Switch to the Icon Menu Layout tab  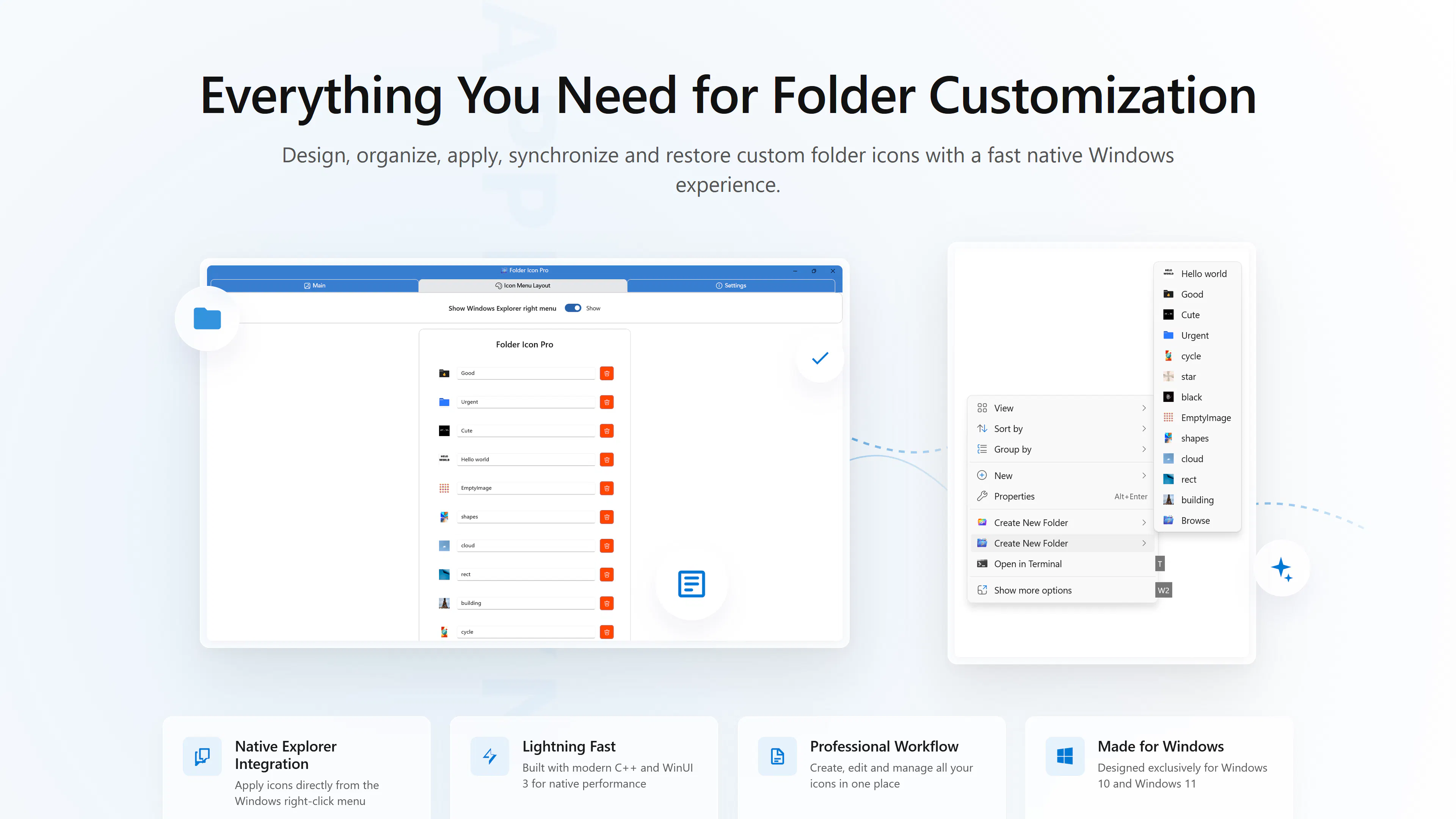tap(523, 286)
